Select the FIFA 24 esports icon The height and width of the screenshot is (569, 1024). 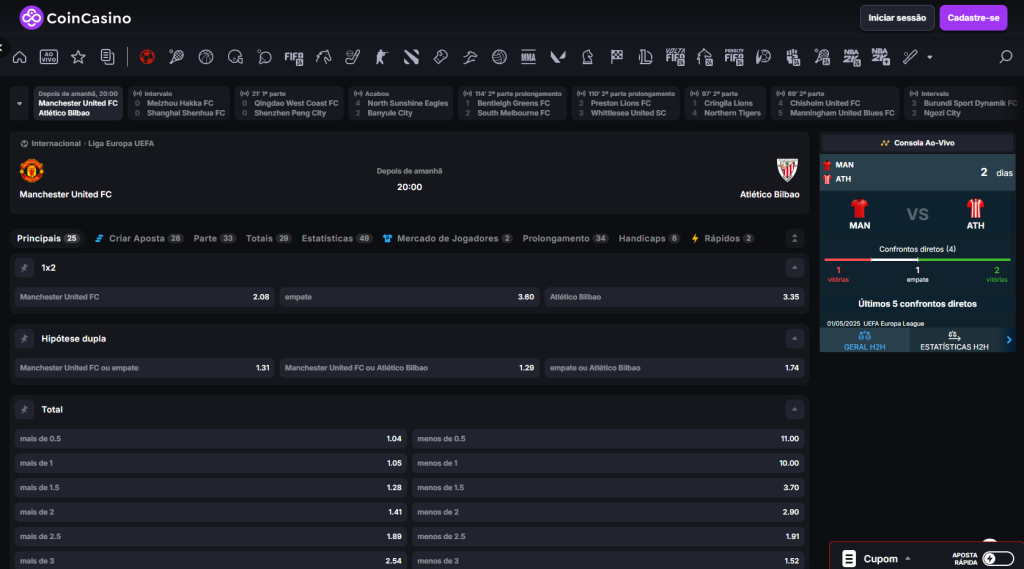(294, 57)
